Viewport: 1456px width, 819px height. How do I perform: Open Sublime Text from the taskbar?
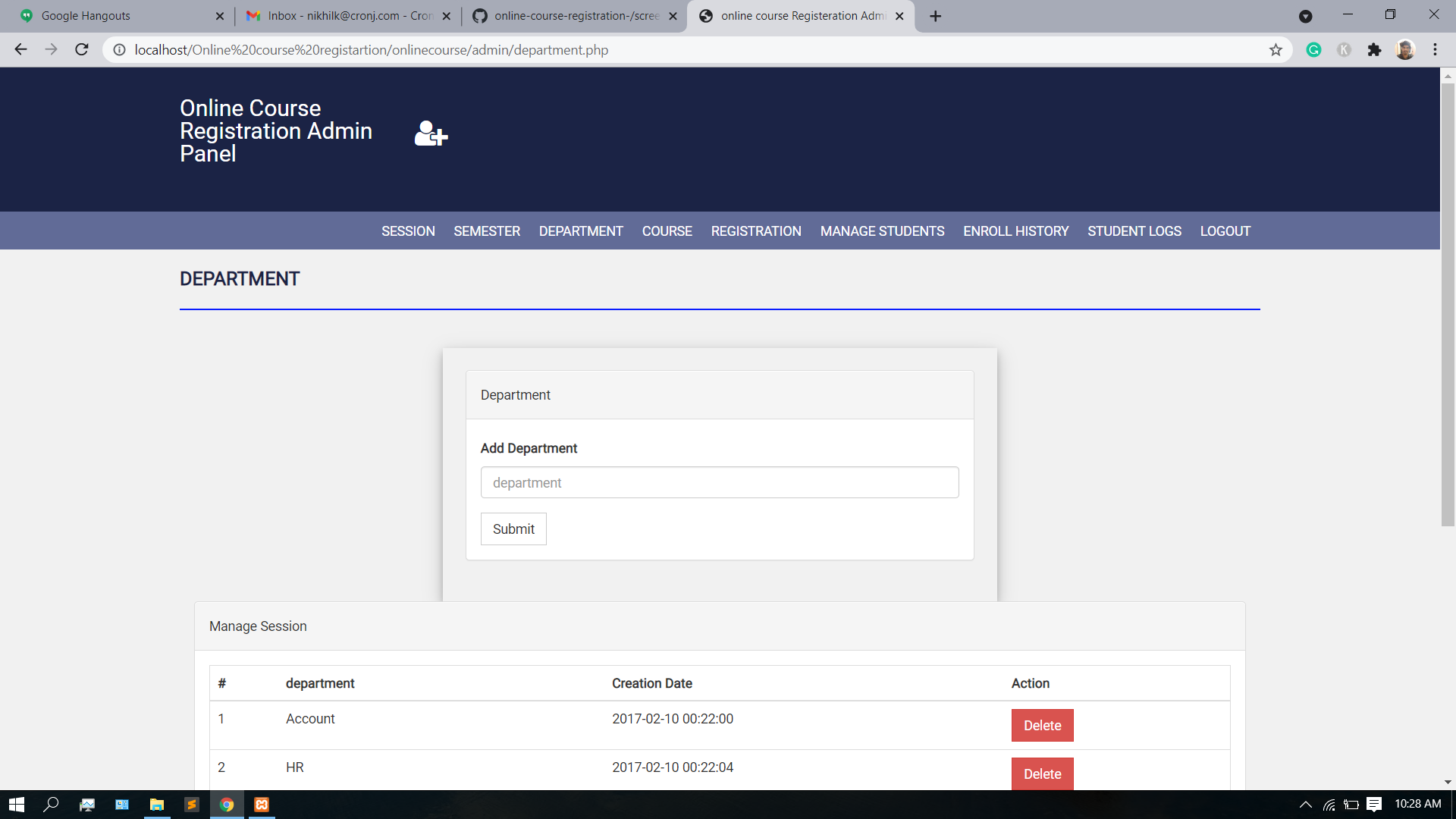coord(192,805)
